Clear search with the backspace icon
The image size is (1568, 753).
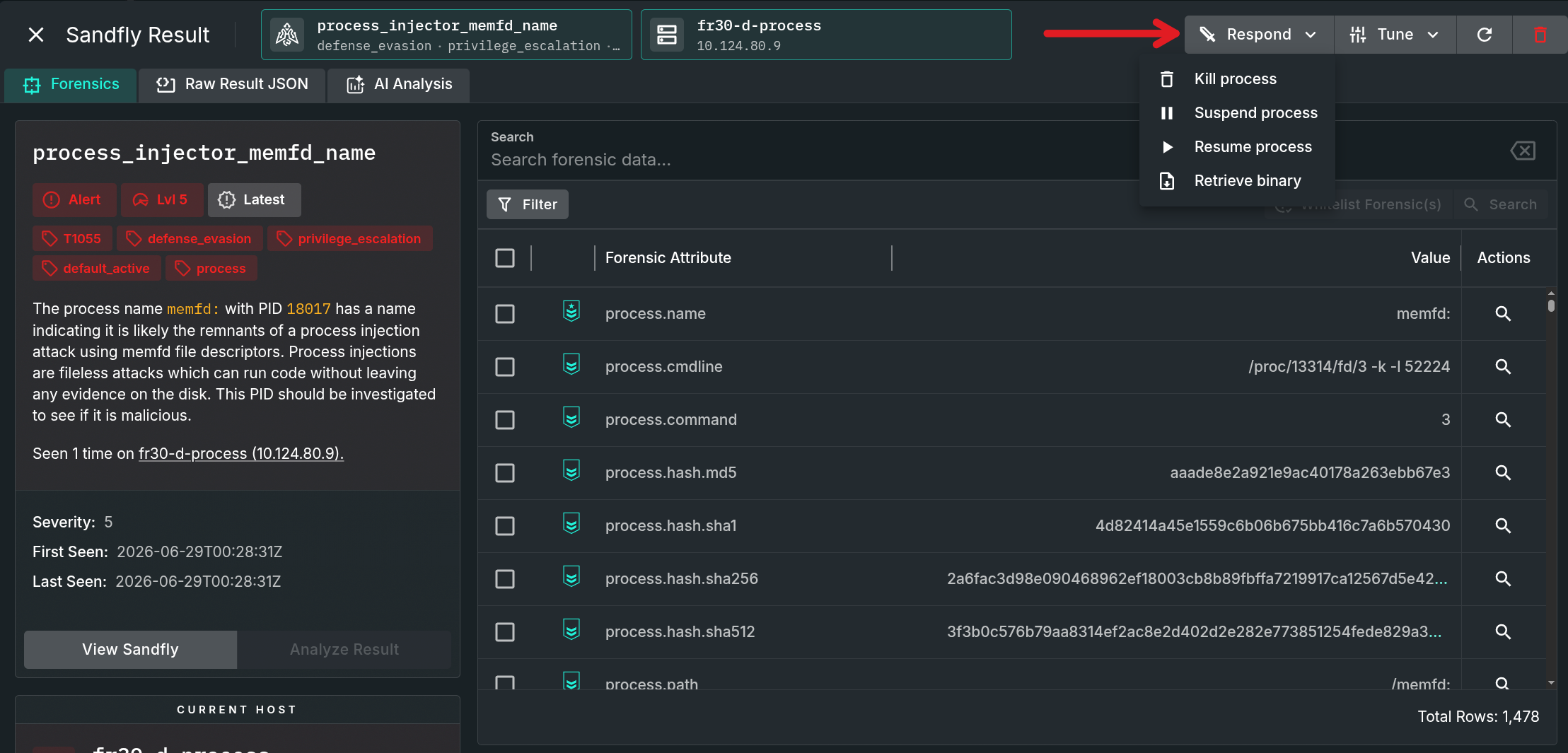(1523, 151)
